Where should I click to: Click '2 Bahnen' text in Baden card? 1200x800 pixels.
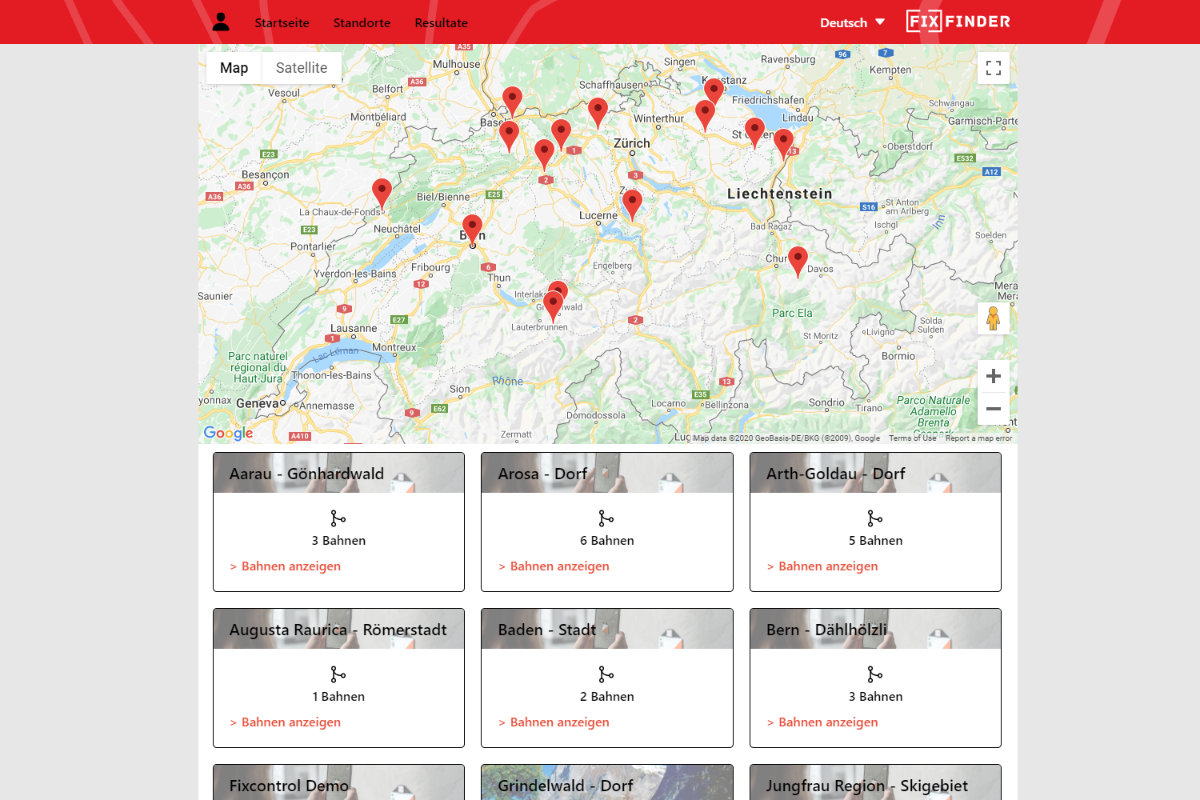click(x=607, y=697)
